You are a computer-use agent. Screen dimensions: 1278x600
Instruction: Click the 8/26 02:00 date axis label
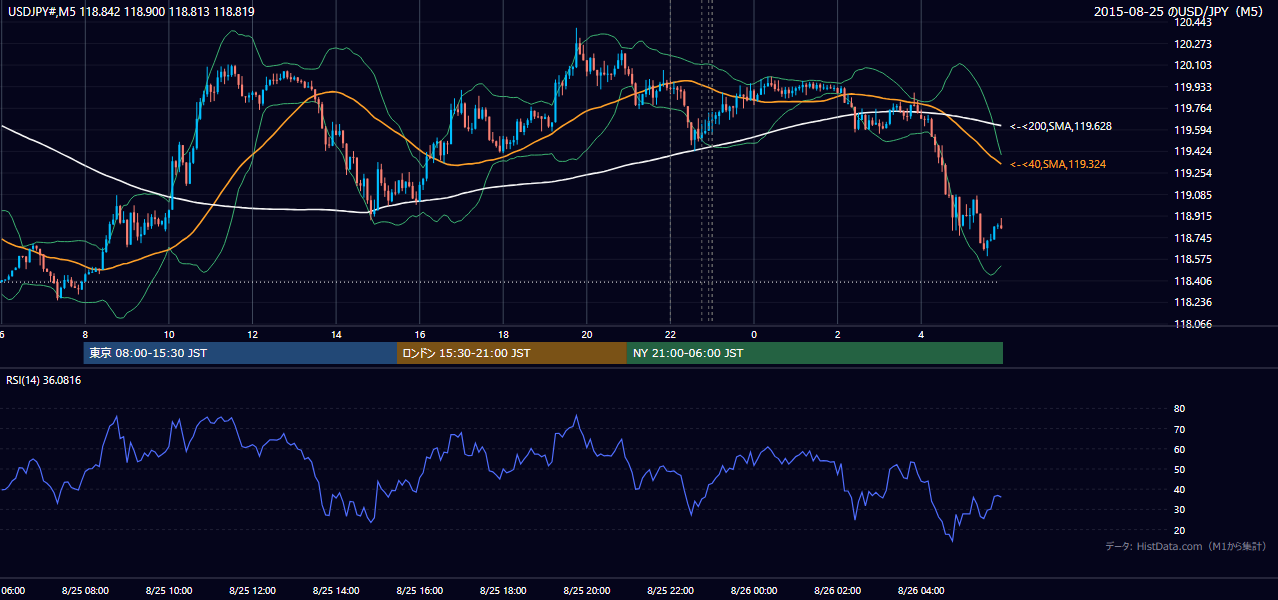838,590
